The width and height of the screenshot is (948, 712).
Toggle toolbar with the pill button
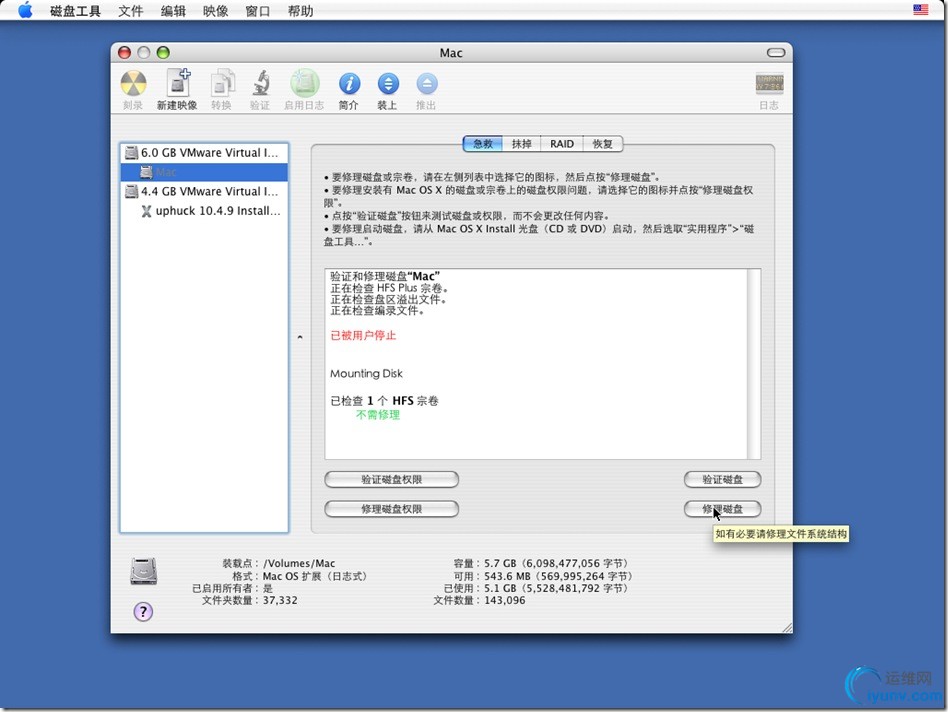coord(776,53)
